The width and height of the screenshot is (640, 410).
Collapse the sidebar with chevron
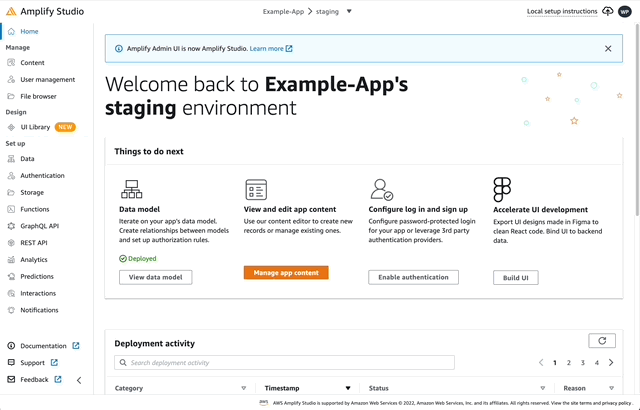79,380
